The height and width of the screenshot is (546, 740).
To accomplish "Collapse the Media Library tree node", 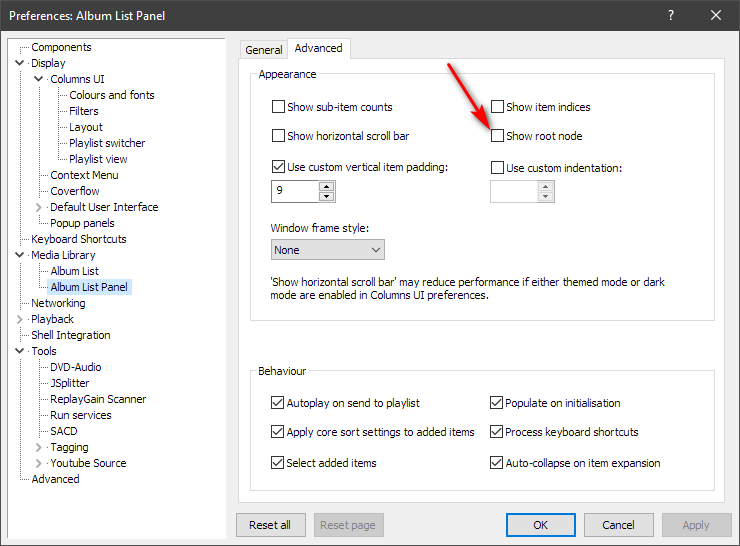I will coord(20,255).
